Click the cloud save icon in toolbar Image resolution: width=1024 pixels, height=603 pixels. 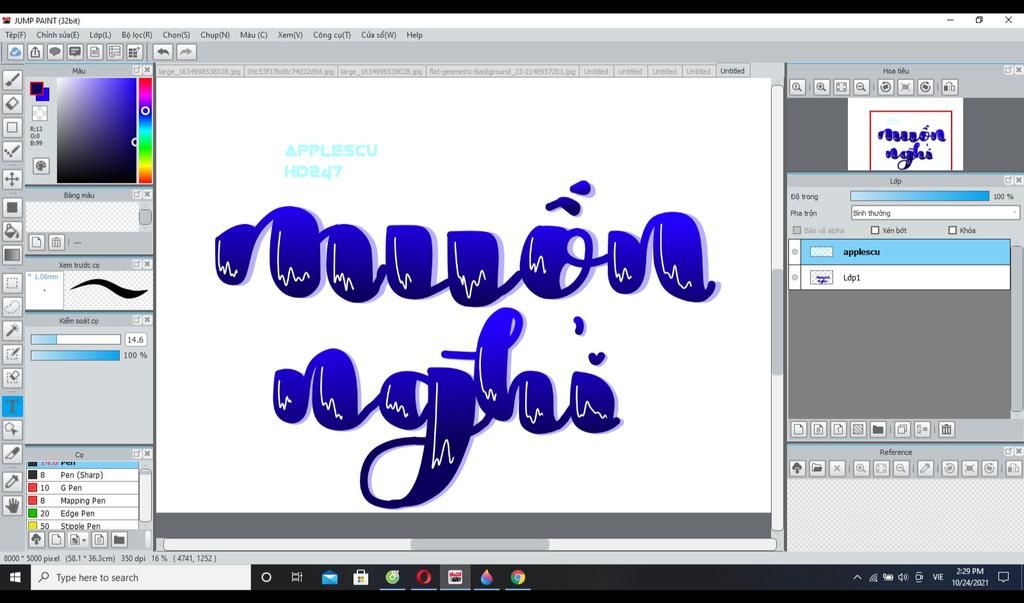pos(15,52)
